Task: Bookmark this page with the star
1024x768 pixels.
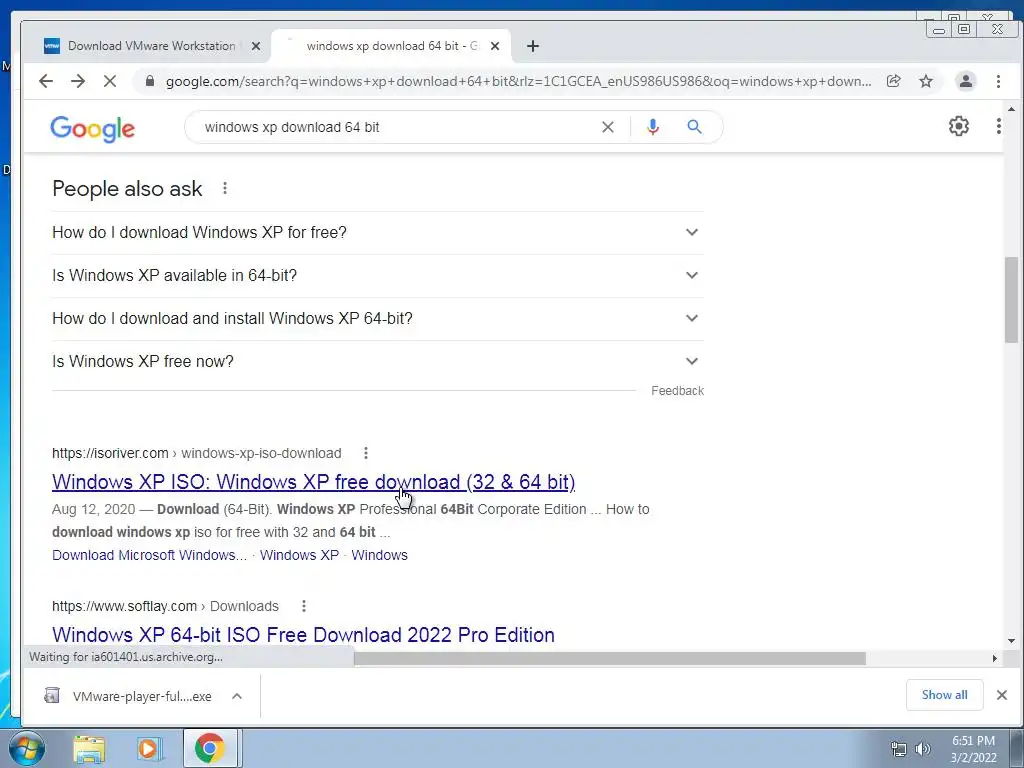Action: point(926,81)
